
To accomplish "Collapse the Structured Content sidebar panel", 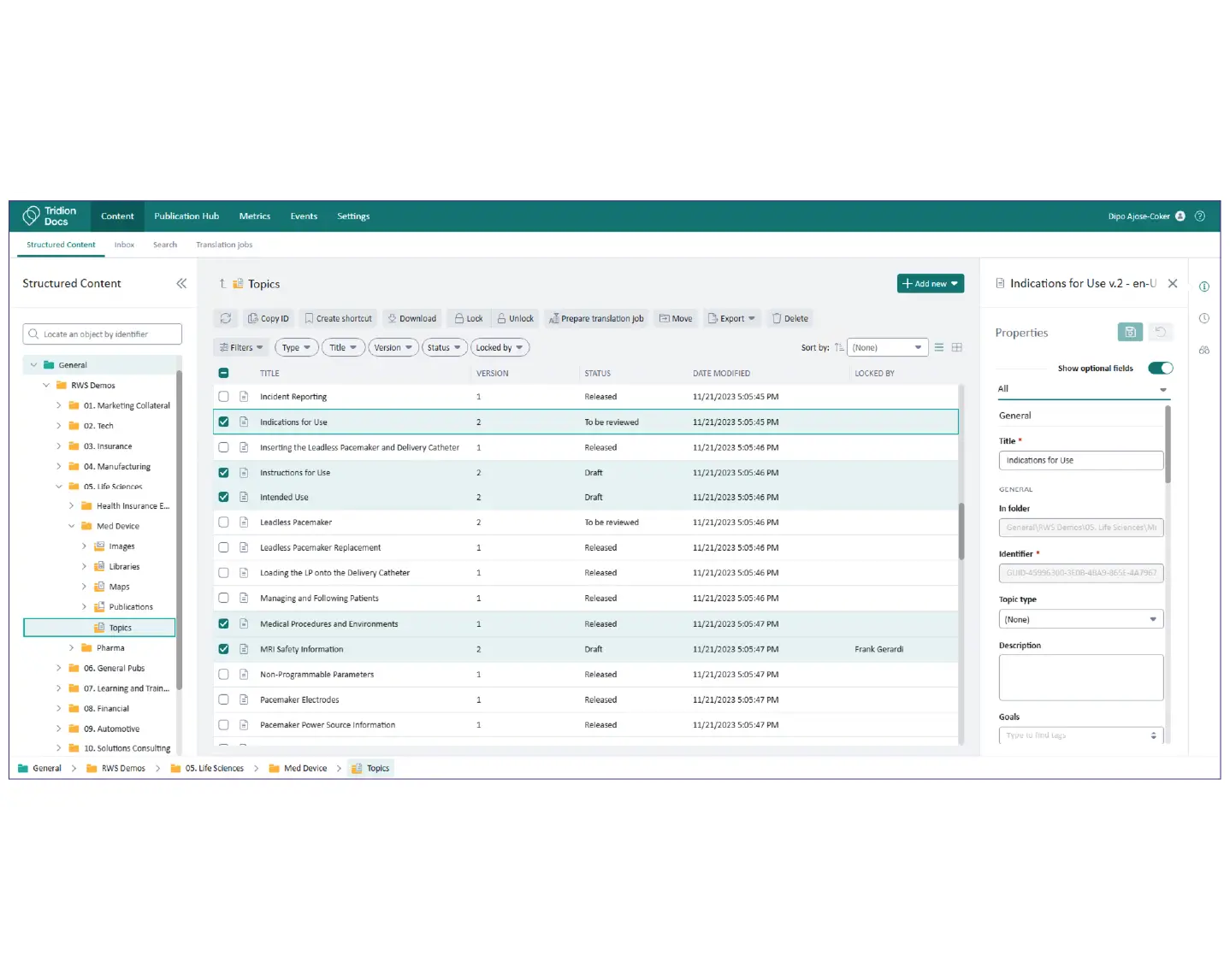I will tap(181, 284).
